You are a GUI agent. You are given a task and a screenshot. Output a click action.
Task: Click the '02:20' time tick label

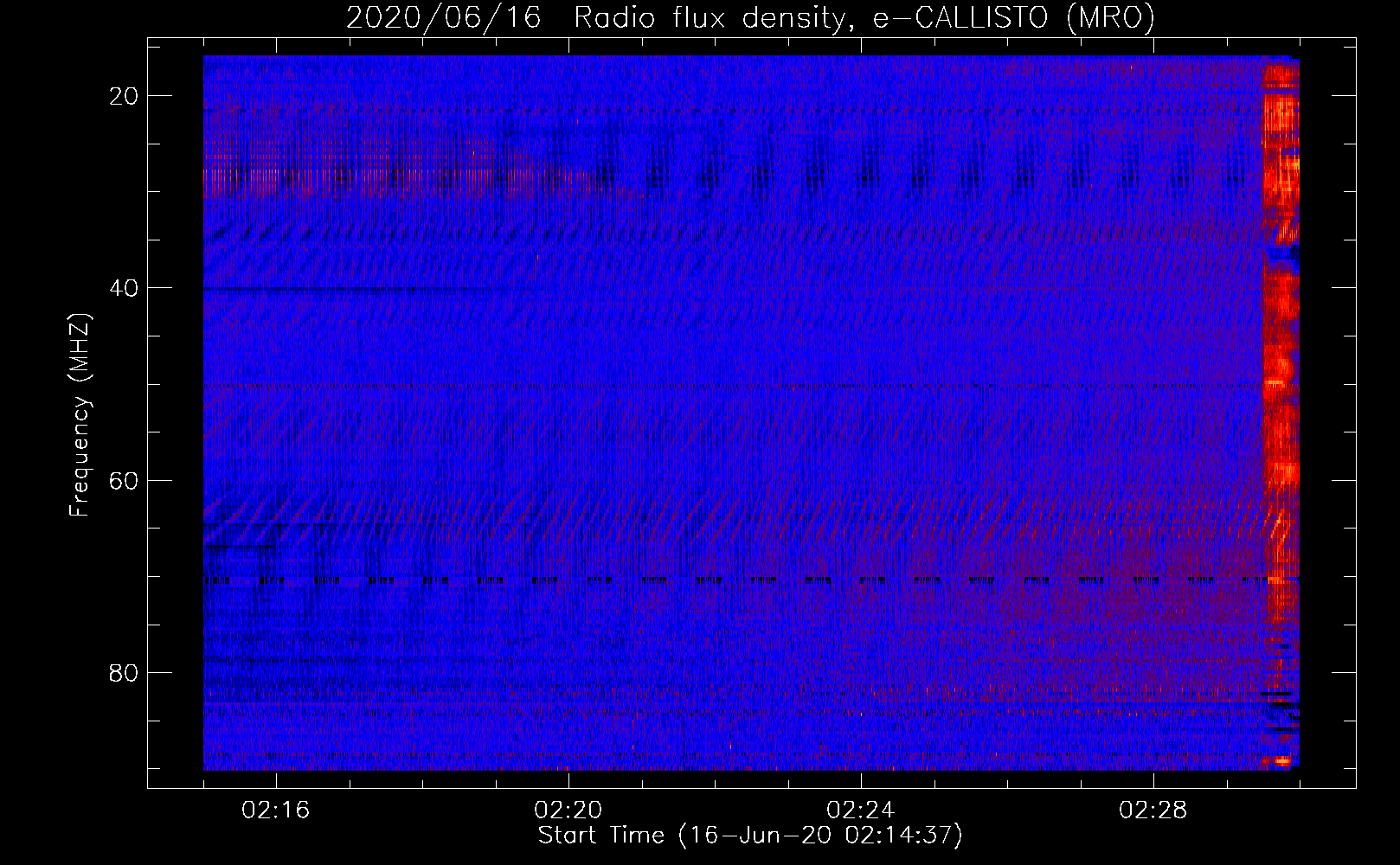(x=568, y=811)
